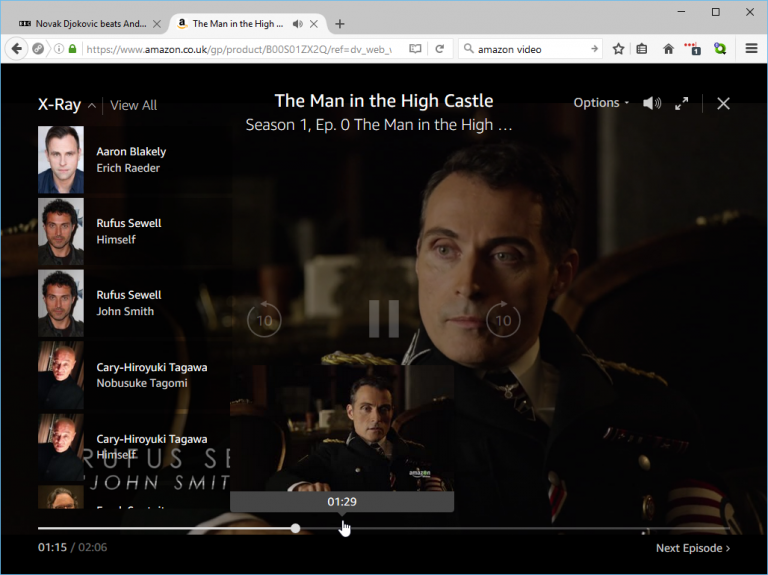Image resolution: width=768 pixels, height=575 pixels.
Task: Click the 01:15 elapsed time label
Action: point(52,547)
